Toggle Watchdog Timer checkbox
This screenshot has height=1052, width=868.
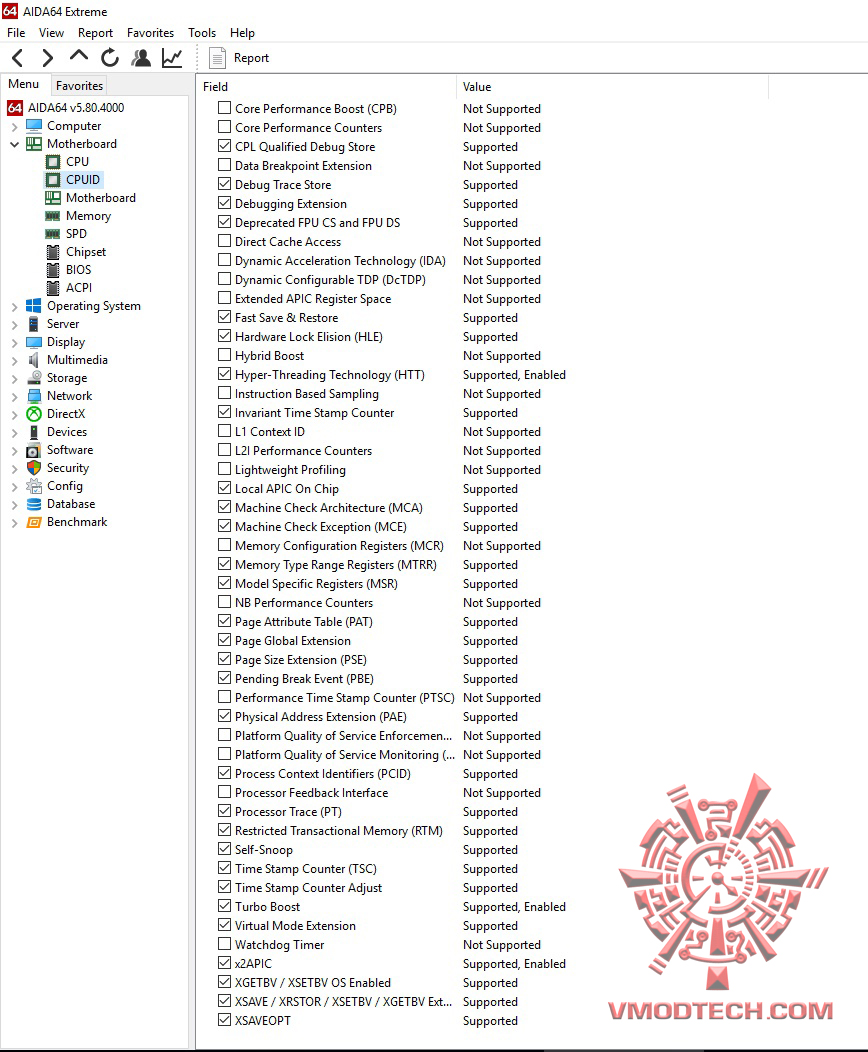(x=225, y=944)
